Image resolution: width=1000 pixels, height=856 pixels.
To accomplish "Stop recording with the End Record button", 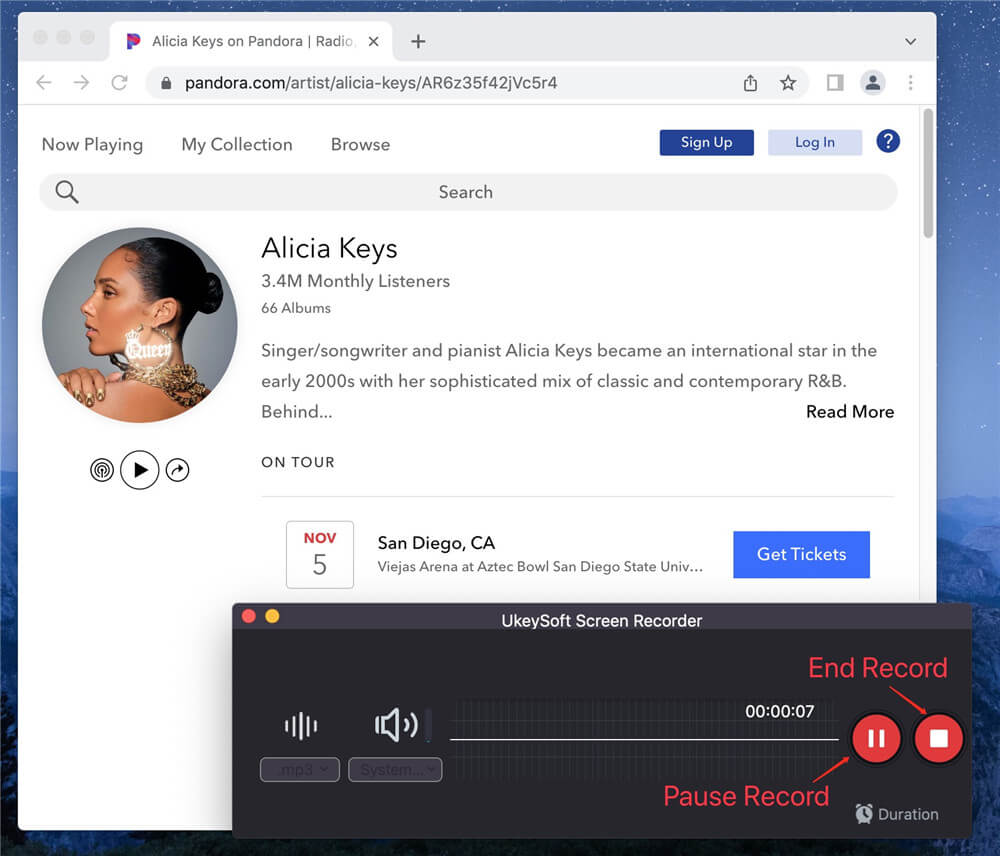I will point(938,738).
